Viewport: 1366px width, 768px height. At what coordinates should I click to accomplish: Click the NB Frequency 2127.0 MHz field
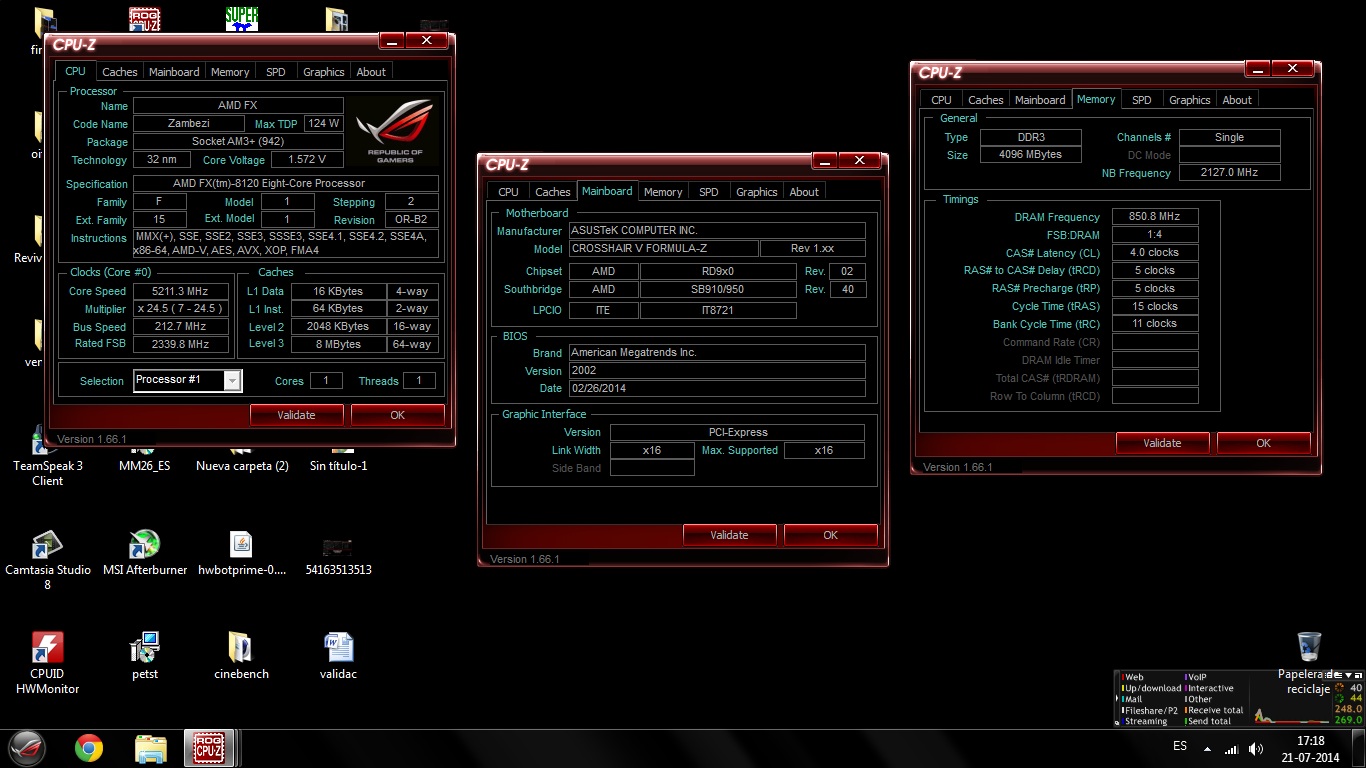click(x=1229, y=173)
